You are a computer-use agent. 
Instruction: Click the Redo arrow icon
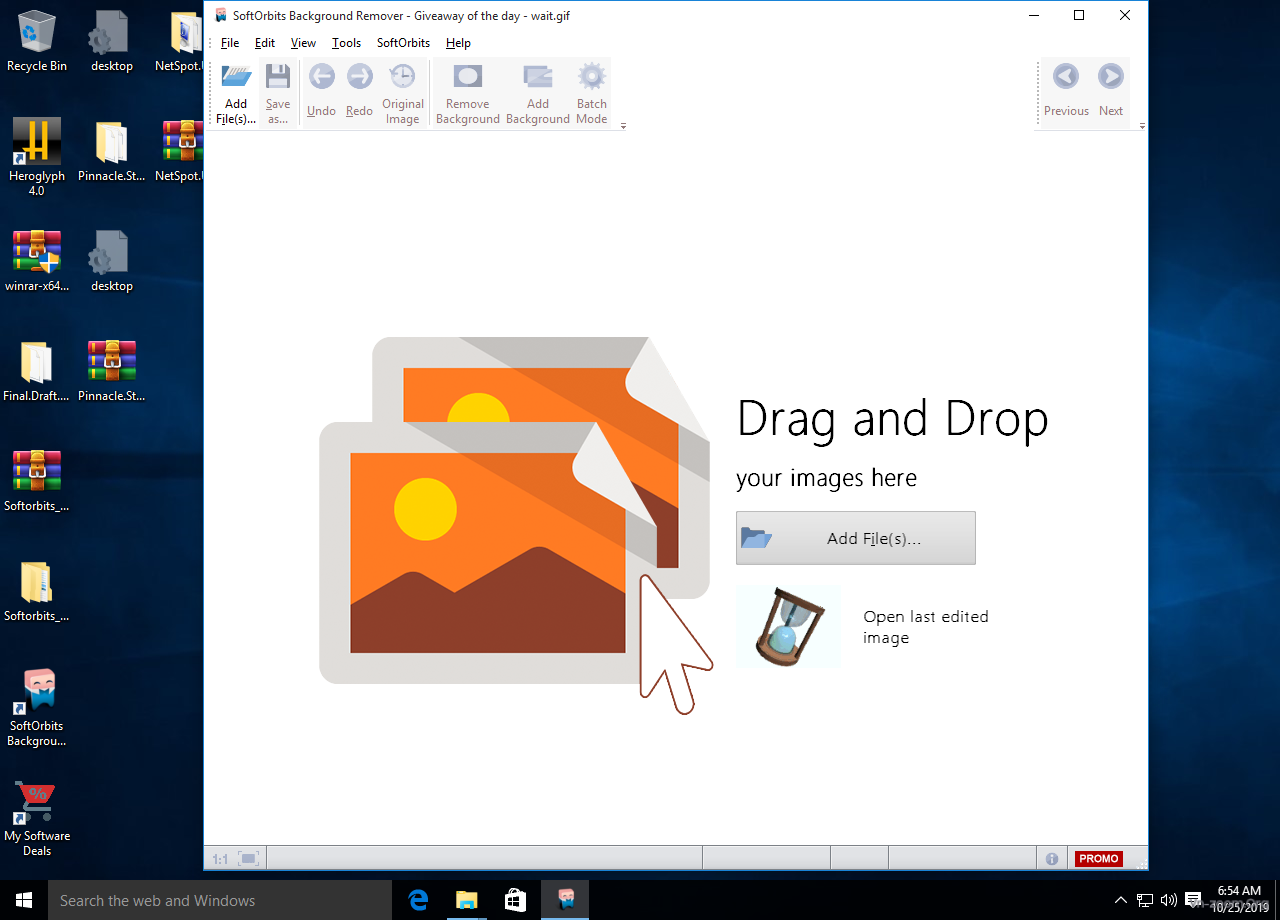click(359, 77)
